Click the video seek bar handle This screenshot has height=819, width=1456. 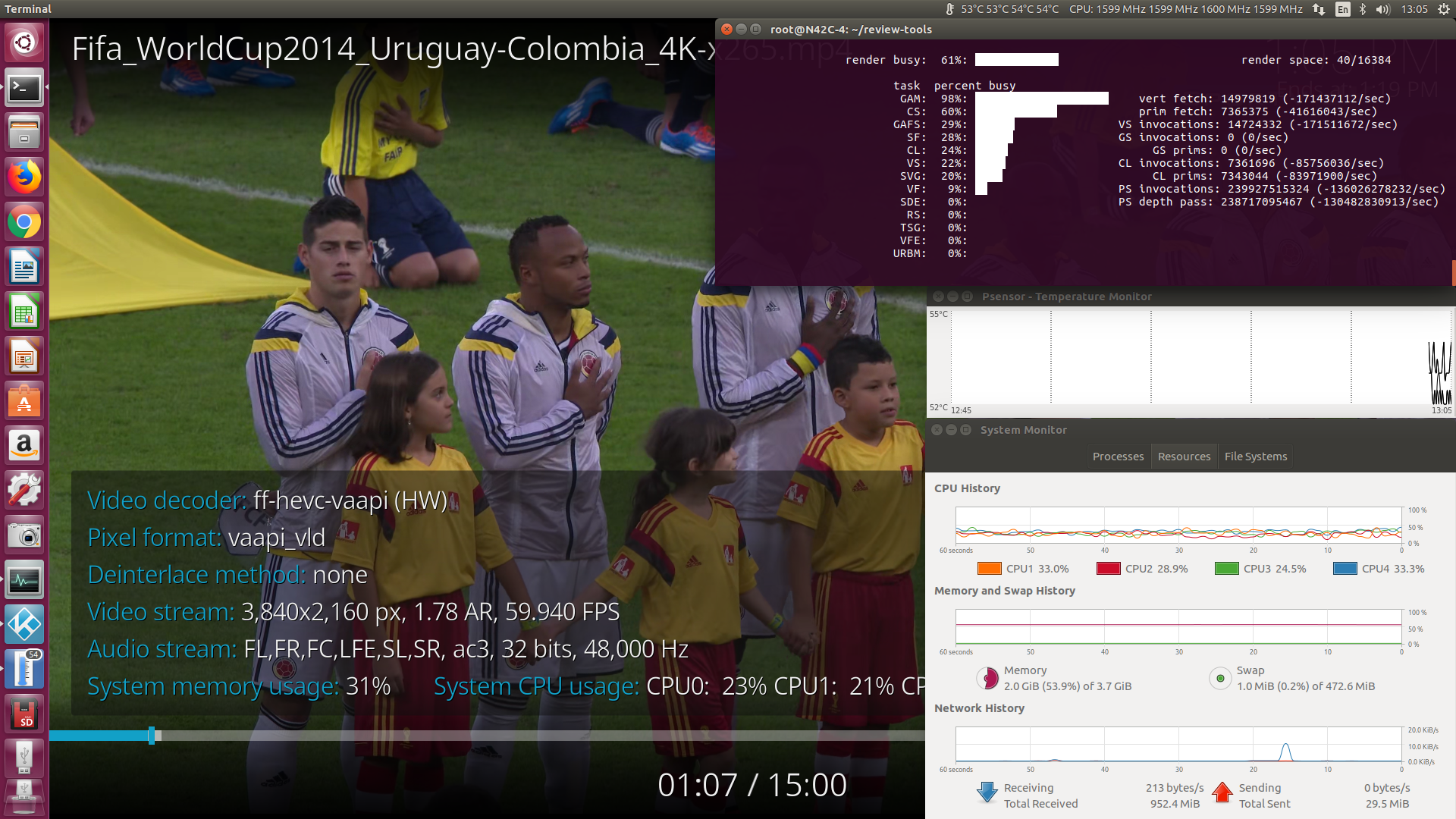[x=152, y=735]
